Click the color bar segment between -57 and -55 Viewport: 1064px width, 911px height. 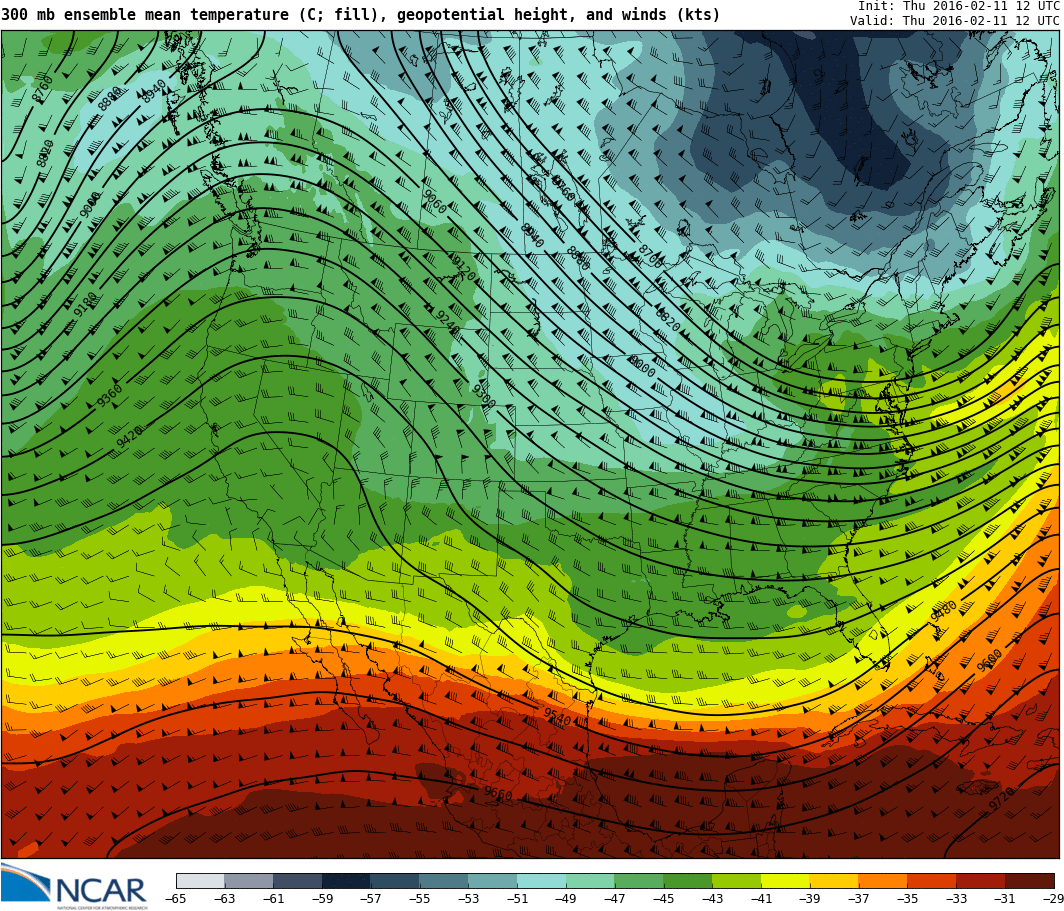[396, 880]
